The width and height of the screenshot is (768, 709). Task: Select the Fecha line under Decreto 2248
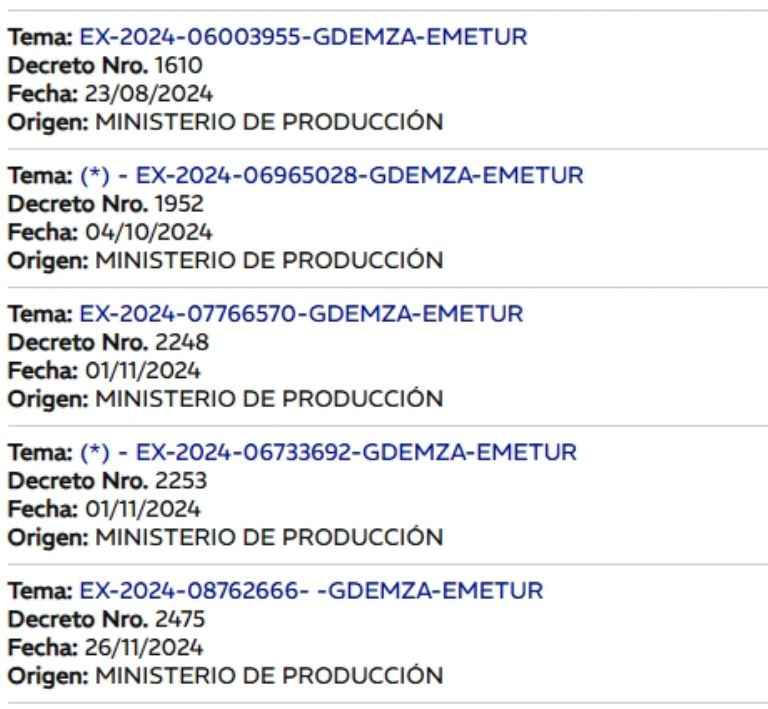104,370
